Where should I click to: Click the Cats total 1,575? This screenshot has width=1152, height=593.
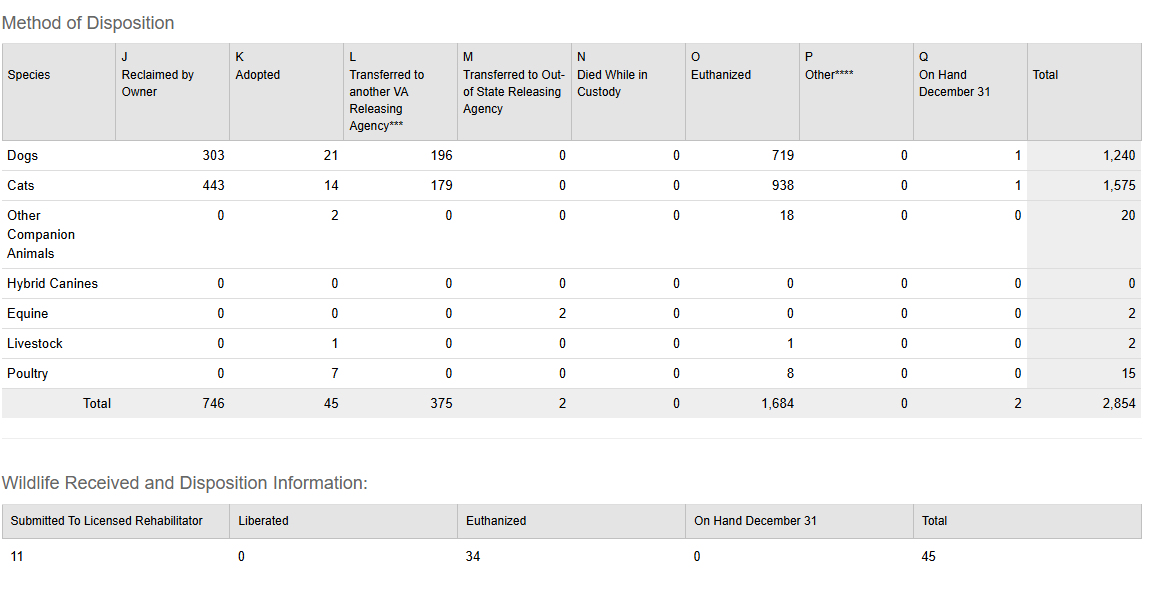pyautogui.click(x=1119, y=186)
